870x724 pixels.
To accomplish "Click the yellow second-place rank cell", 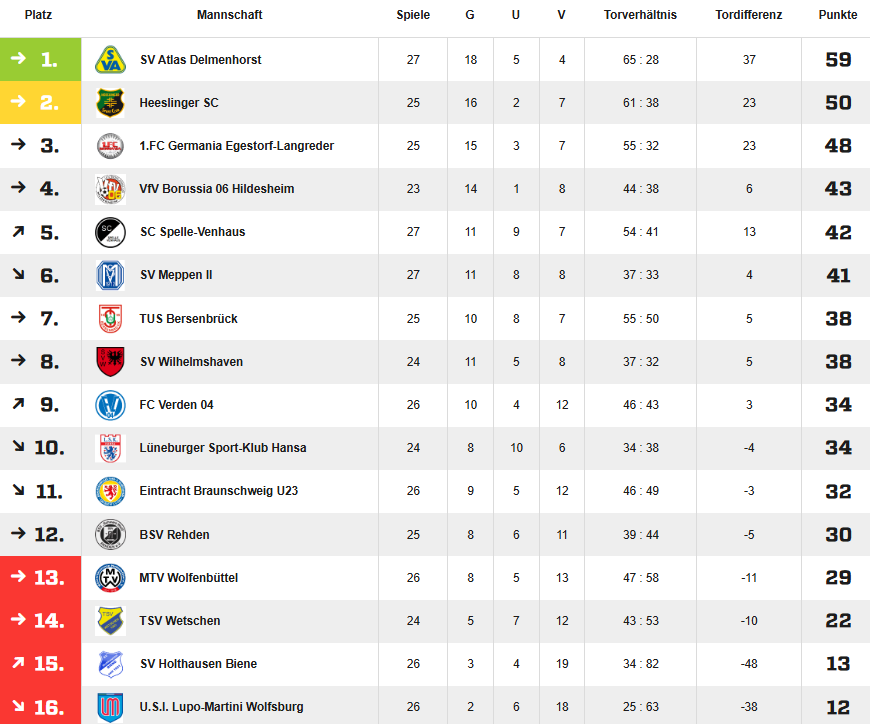I will tap(41, 103).
